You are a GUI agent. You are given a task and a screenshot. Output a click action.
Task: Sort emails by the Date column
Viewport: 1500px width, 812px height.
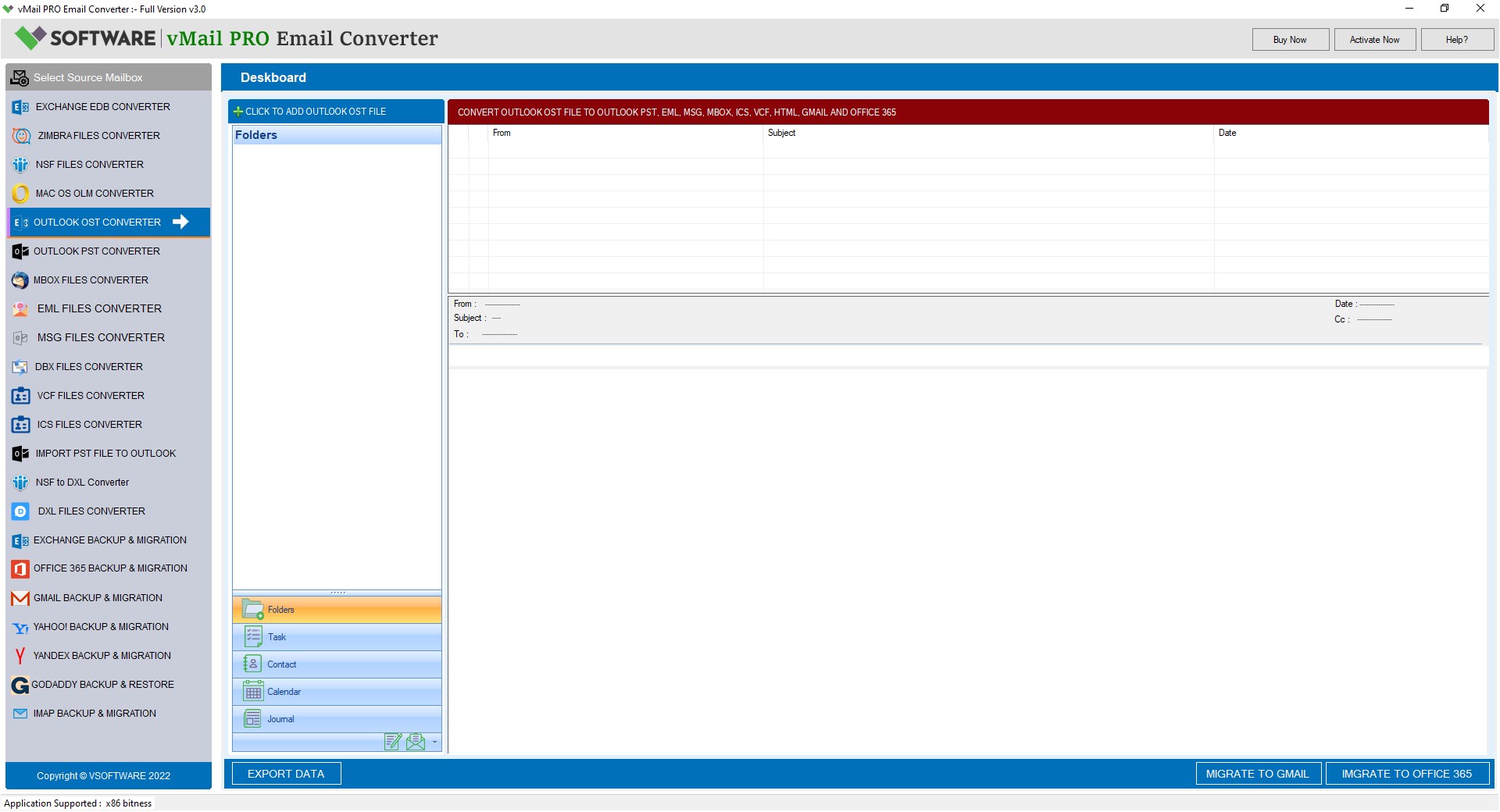click(1351, 134)
